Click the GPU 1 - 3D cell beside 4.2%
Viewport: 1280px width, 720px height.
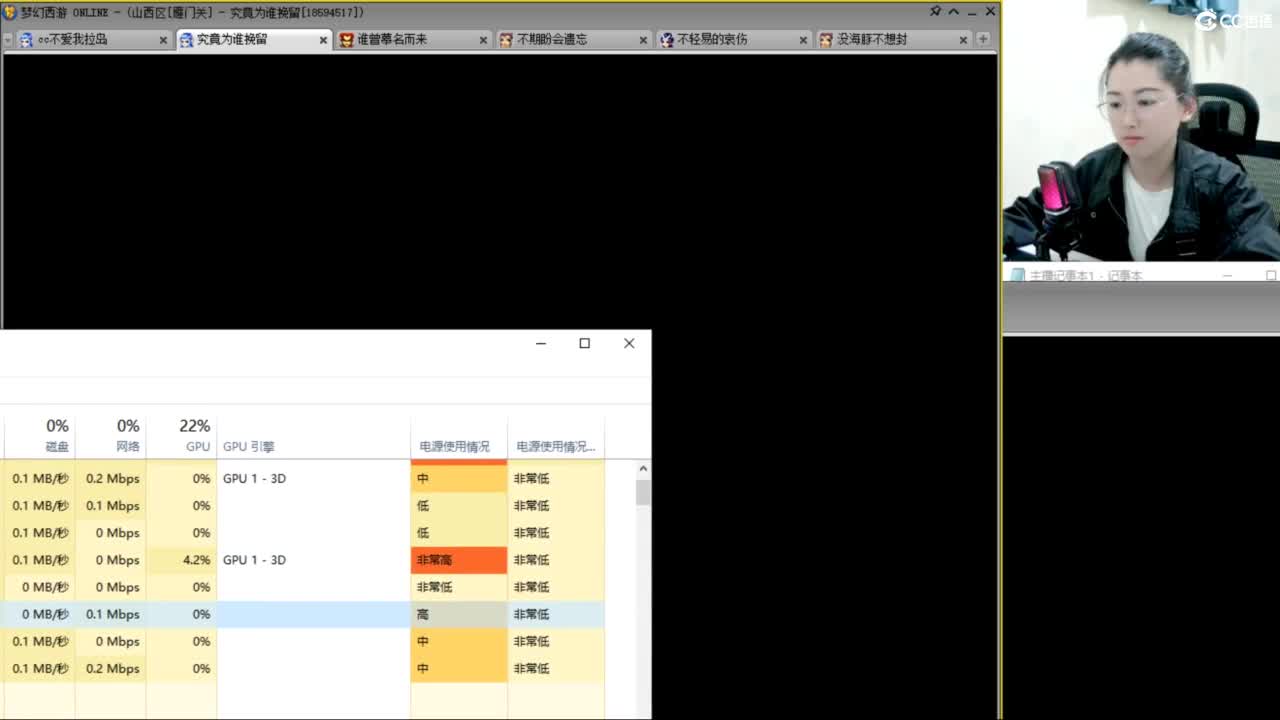click(313, 560)
